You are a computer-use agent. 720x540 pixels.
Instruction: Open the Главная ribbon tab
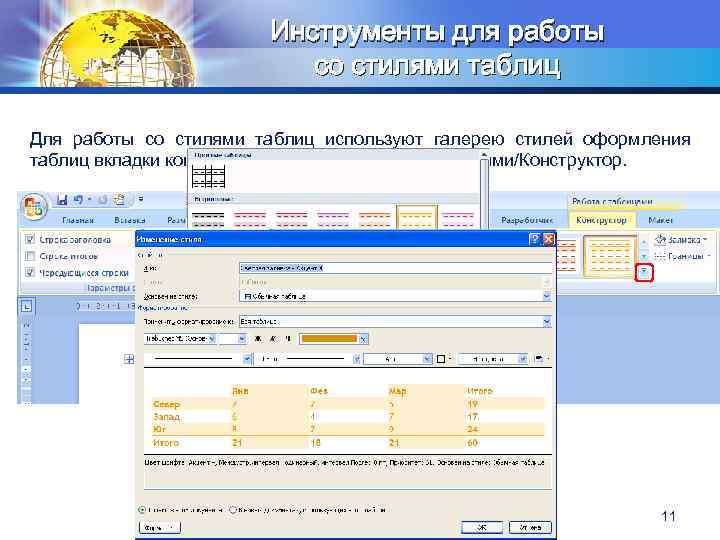78,220
